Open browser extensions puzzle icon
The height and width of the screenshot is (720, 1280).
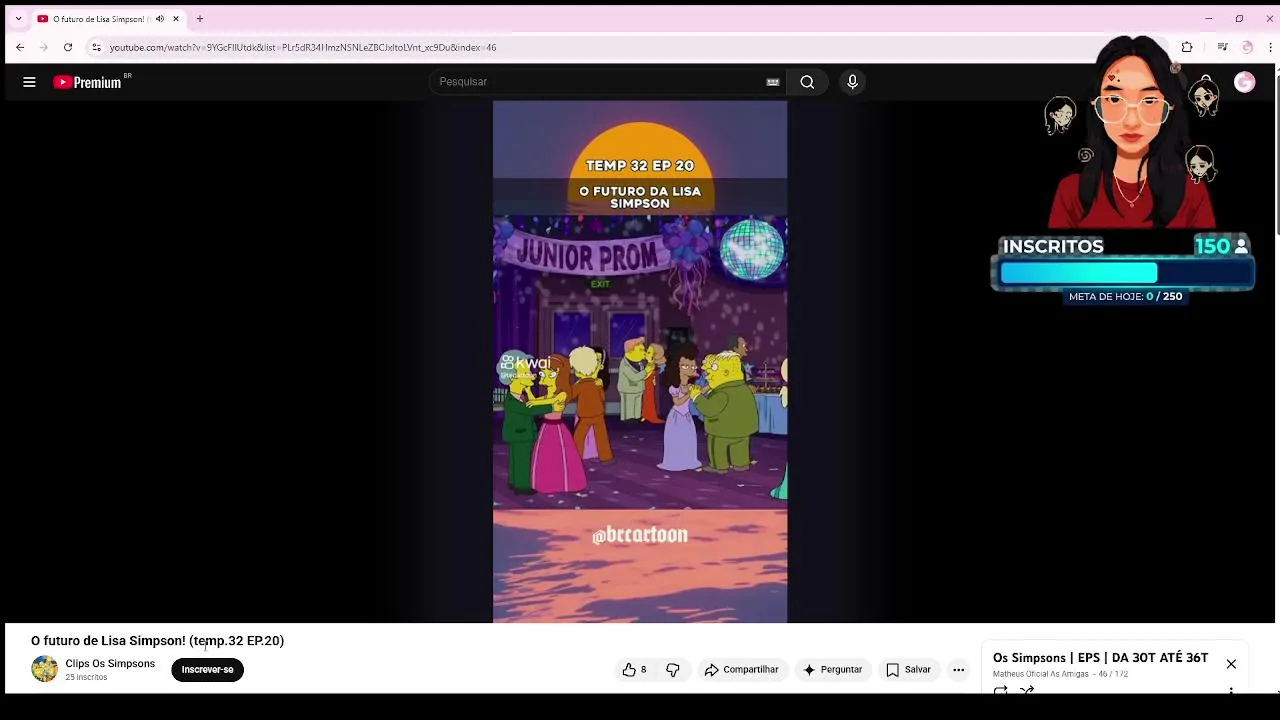(1187, 47)
